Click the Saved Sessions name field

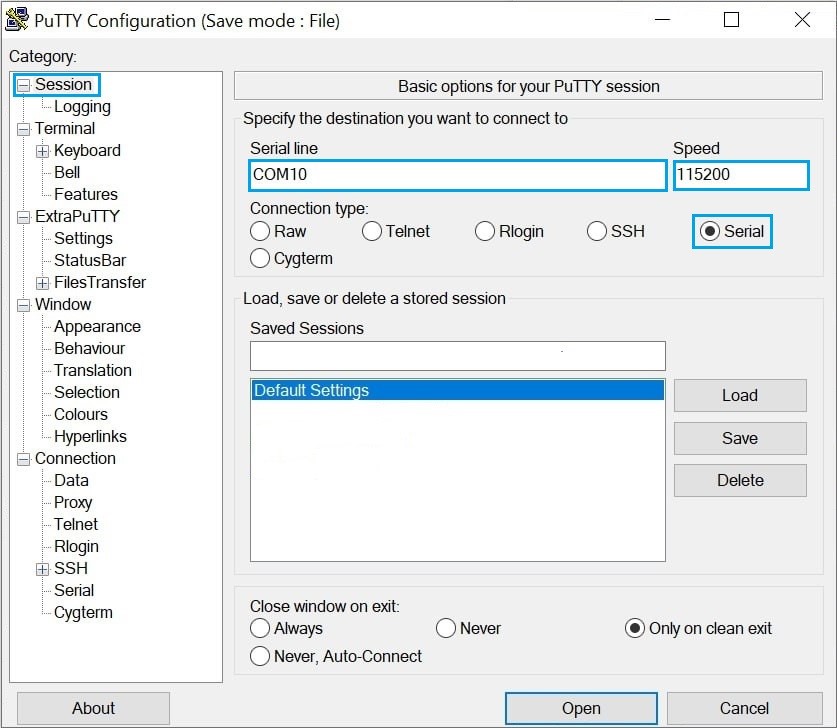pyautogui.click(x=457, y=356)
